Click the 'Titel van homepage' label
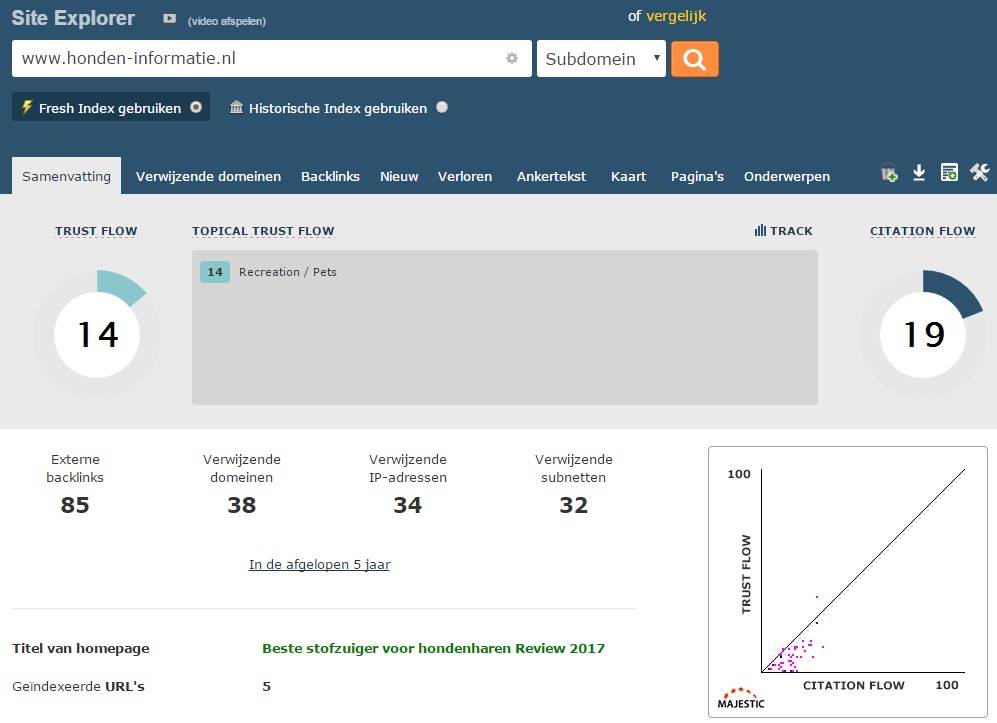The image size is (997, 723). pos(81,648)
